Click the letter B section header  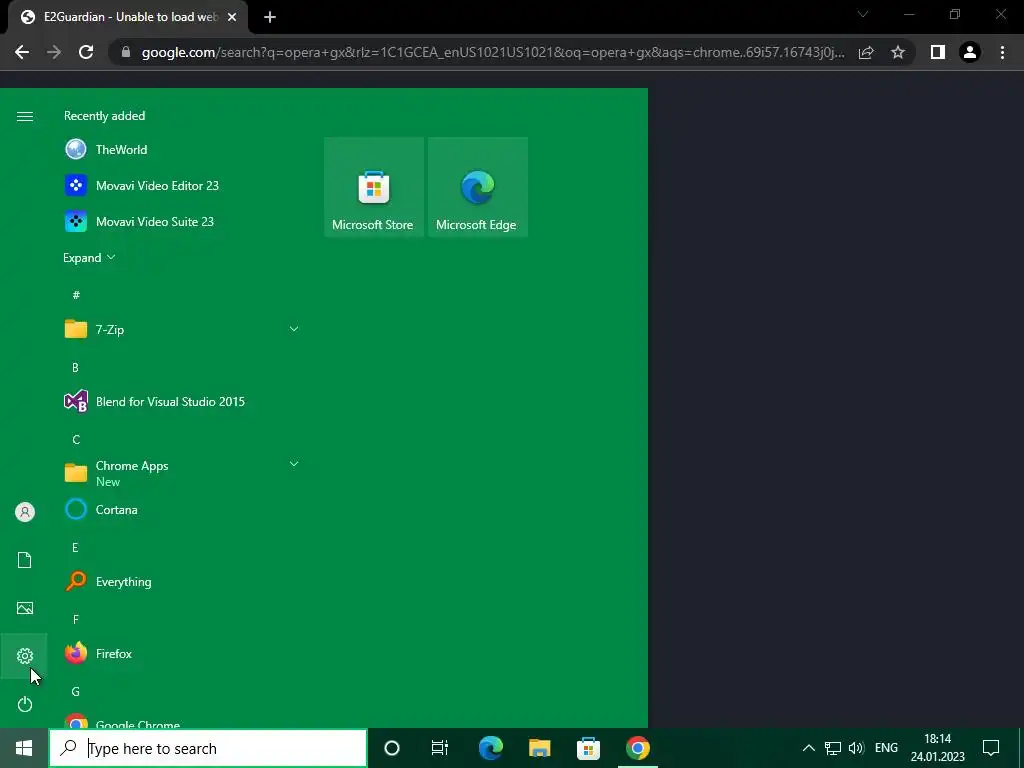click(x=75, y=368)
